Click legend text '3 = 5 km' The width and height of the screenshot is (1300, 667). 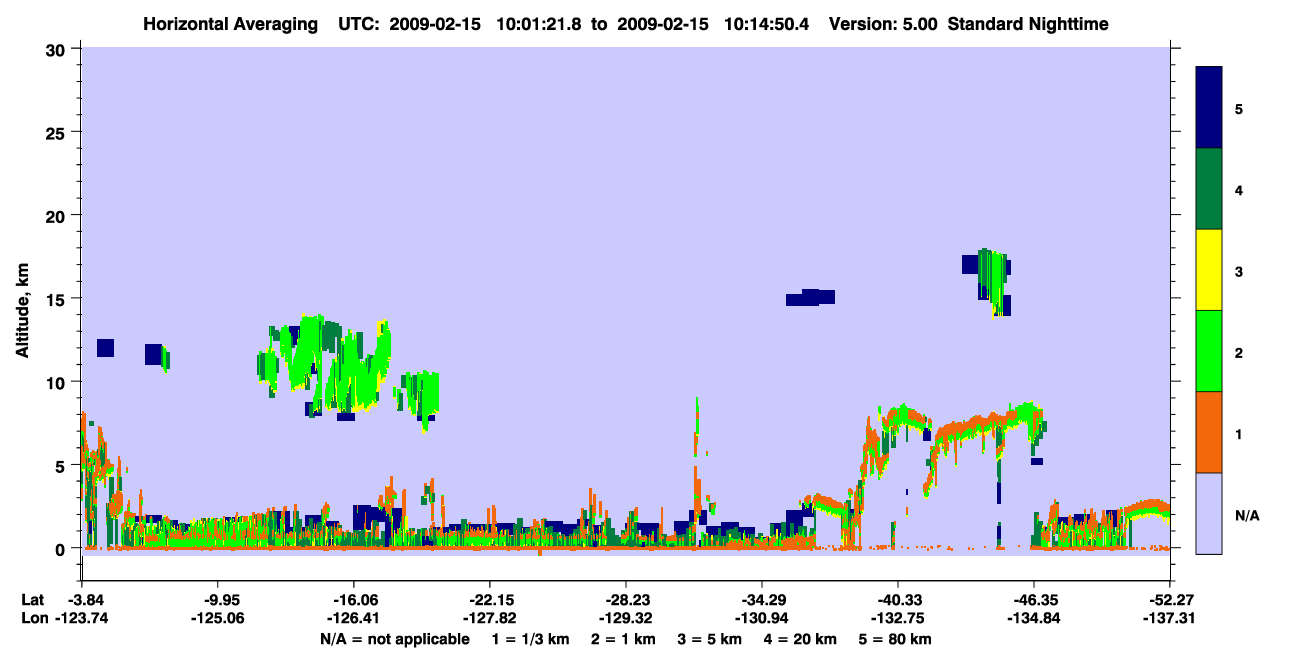coord(709,639)
